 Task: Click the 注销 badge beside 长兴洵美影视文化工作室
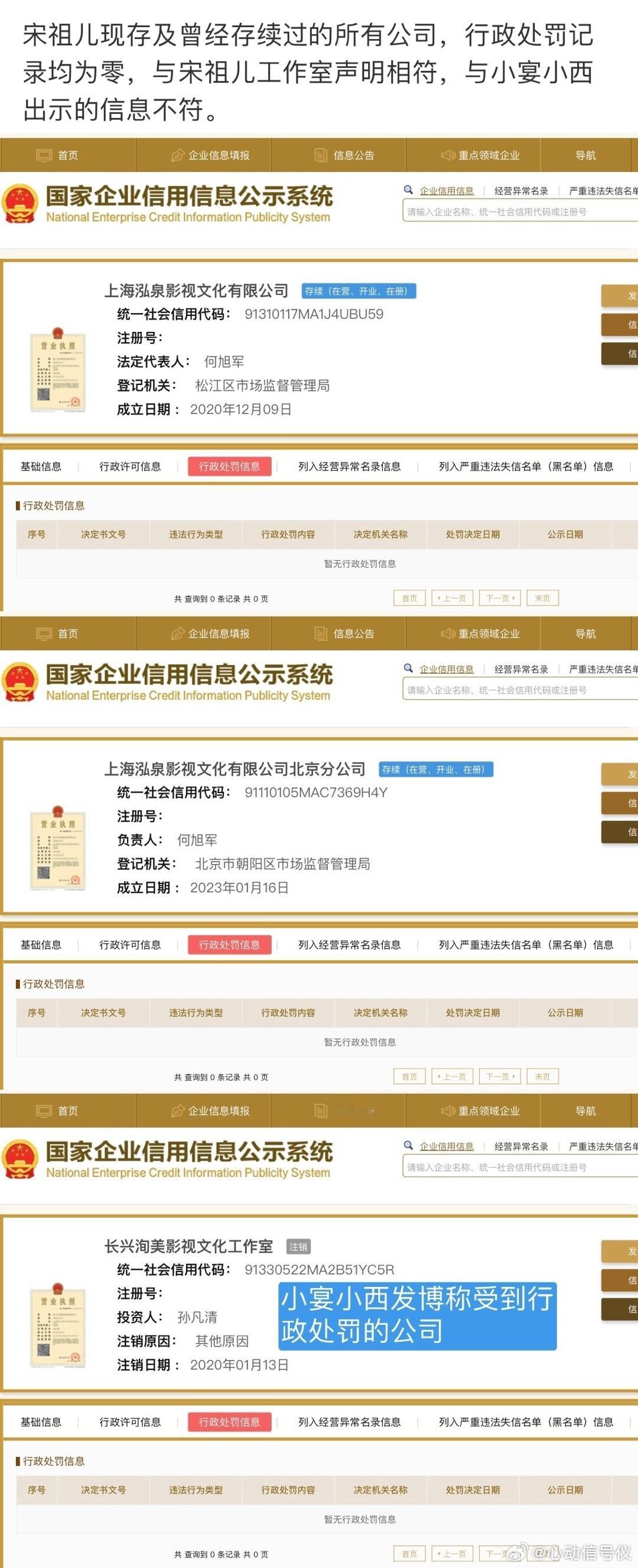pos(298,1247)
